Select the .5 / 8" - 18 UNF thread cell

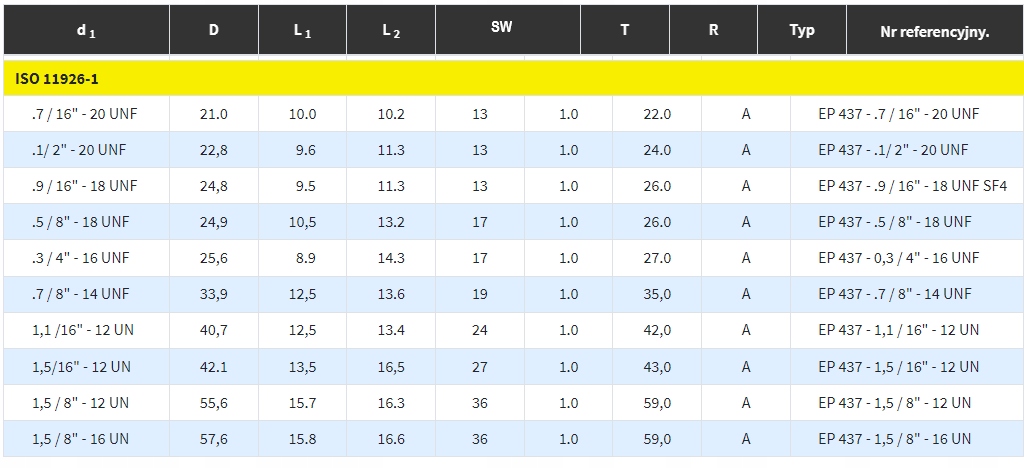pyautogui.click(x=85, y=222)
